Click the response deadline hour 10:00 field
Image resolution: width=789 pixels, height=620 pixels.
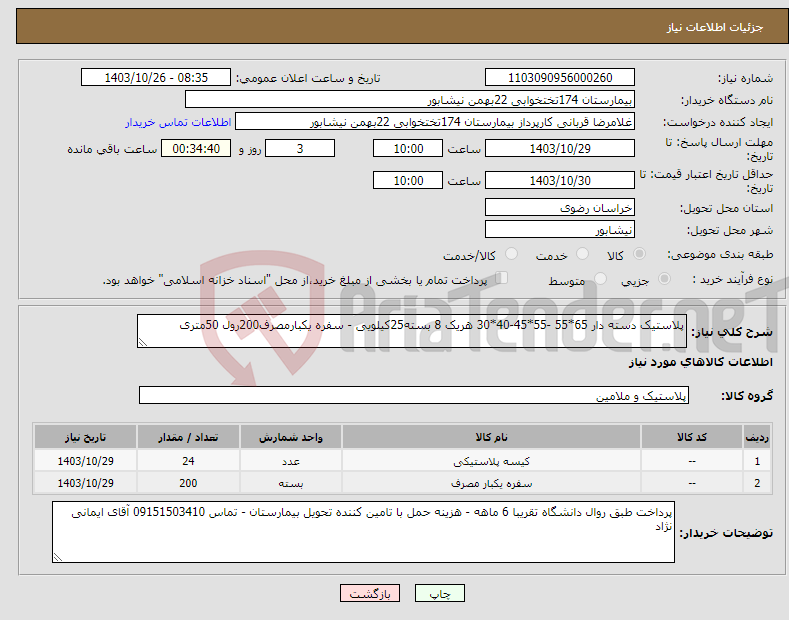(x=408, y=148)
